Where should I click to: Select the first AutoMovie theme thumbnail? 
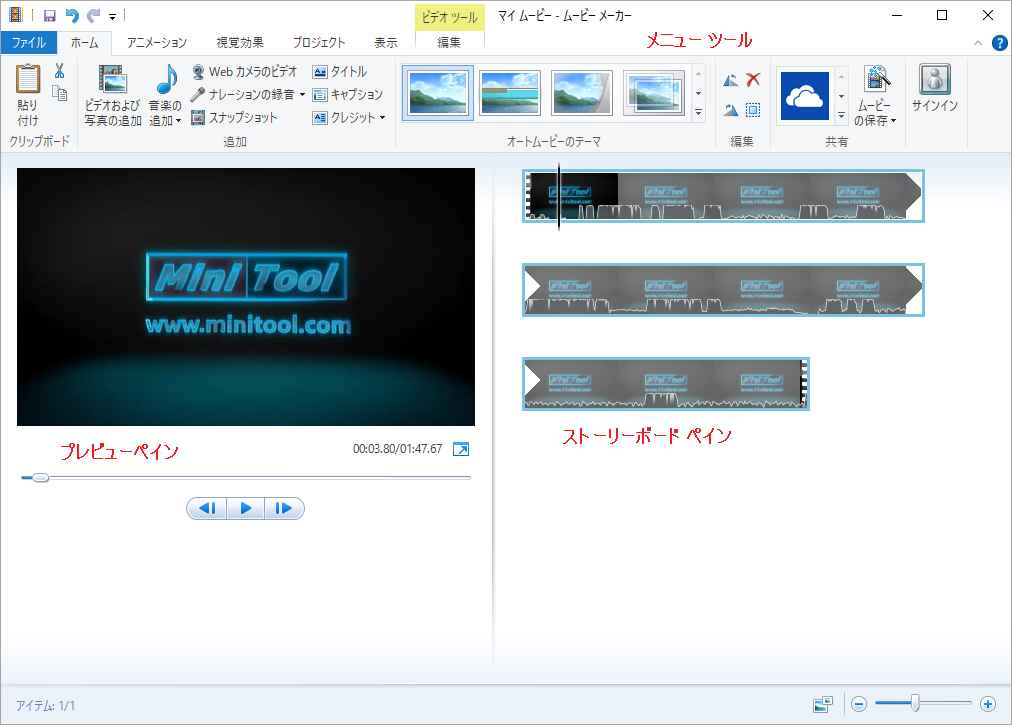(x=438, y=93)
